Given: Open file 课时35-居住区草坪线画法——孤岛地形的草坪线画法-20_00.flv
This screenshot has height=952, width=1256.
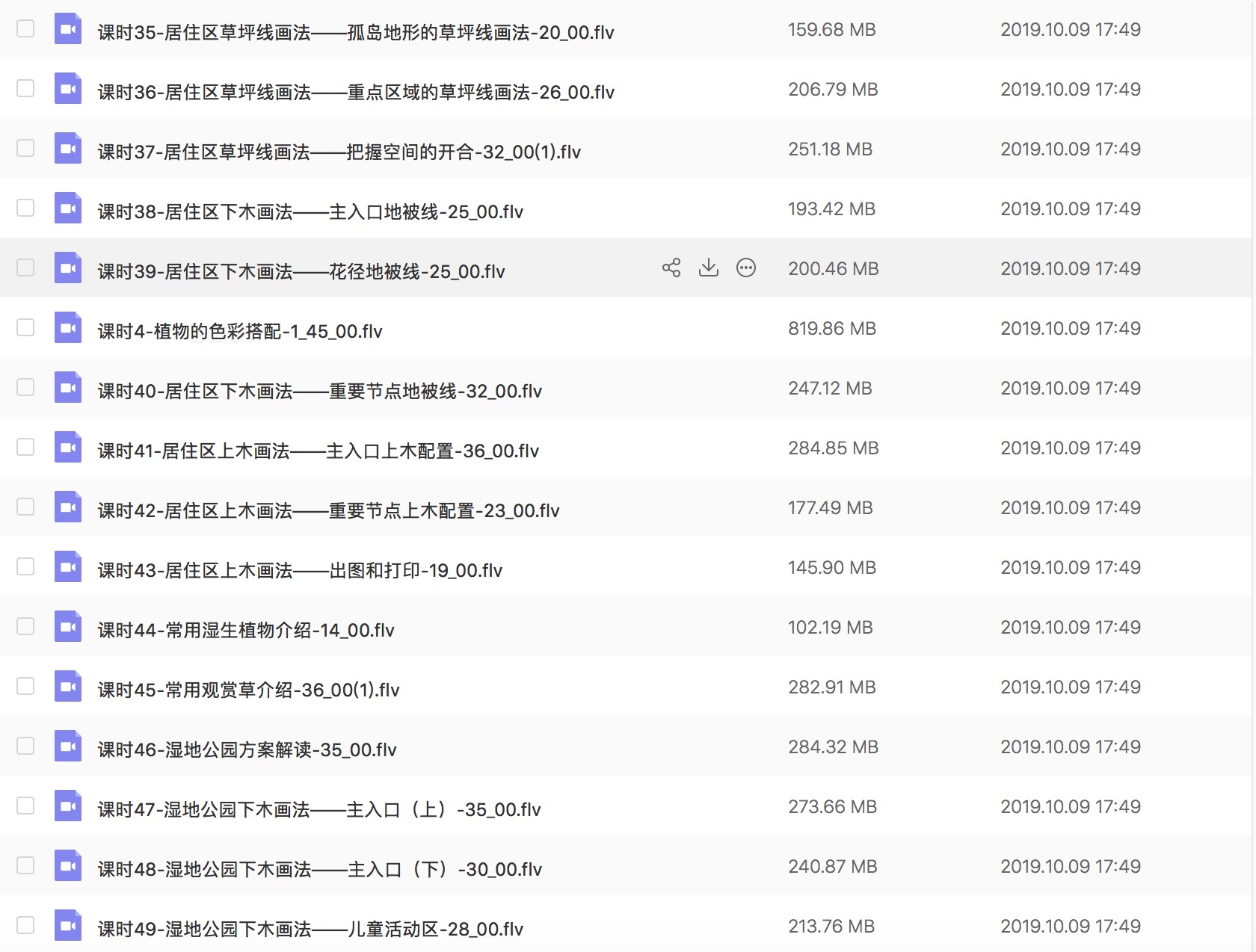Looking at the screenshot, I should pyautogui.click(x=356, y=32).
